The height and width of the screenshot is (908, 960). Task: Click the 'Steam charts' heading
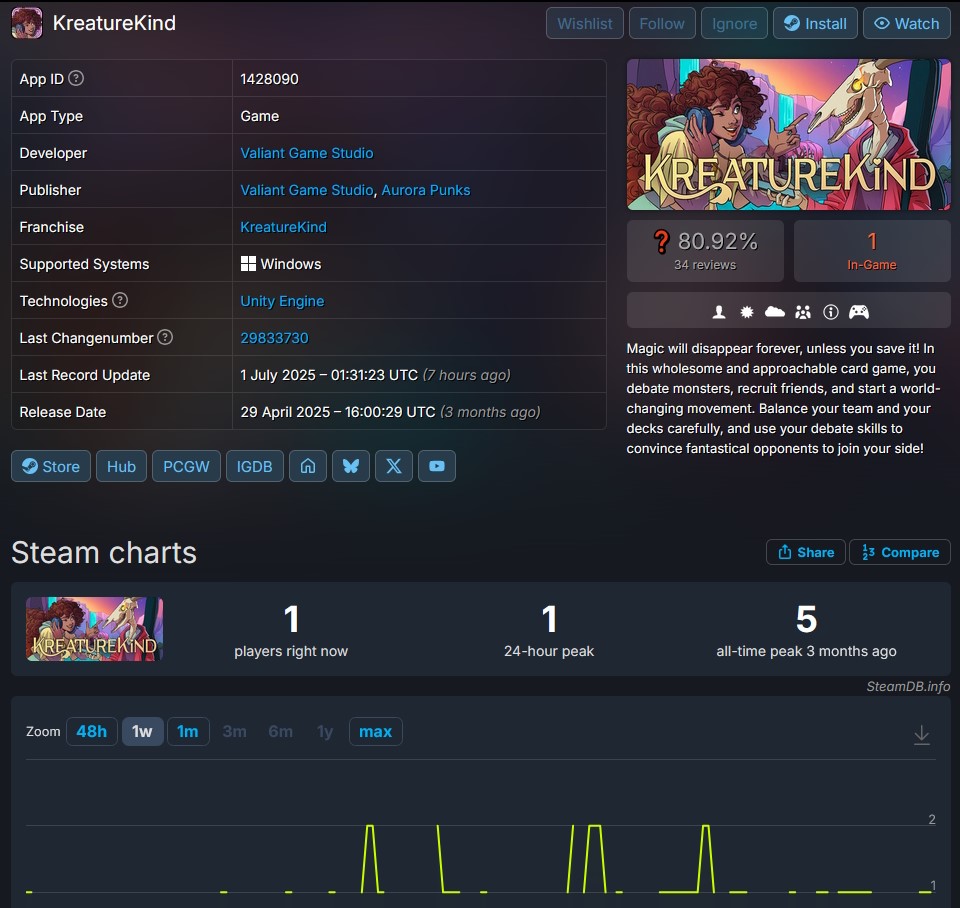104,552
